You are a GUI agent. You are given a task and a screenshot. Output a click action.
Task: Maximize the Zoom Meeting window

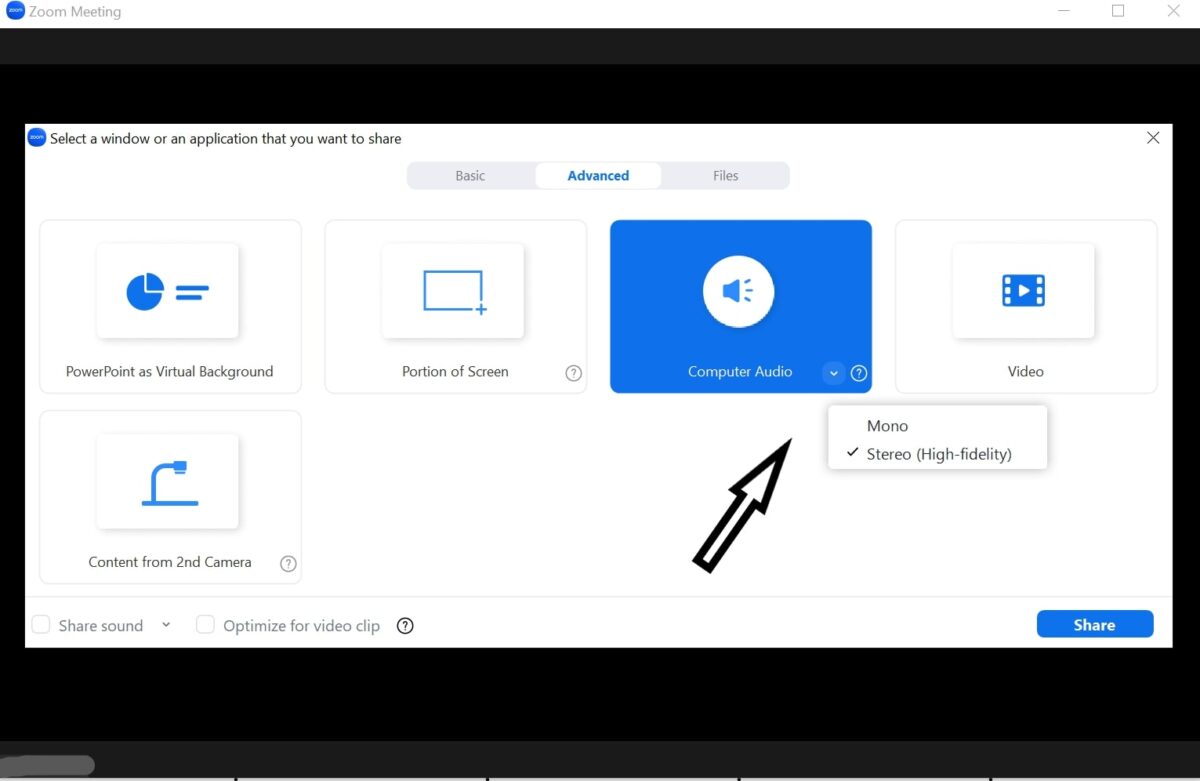pyautogui.click(x=1118, y=11)
